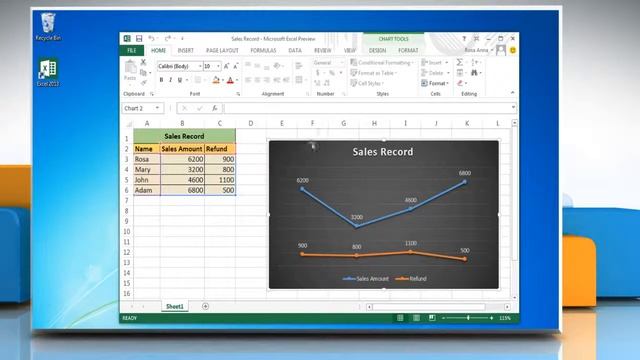Collapse the ribbon with the up arrow
Screen dimensions: 640x360
pyautogui.click(x=513, y=93)
